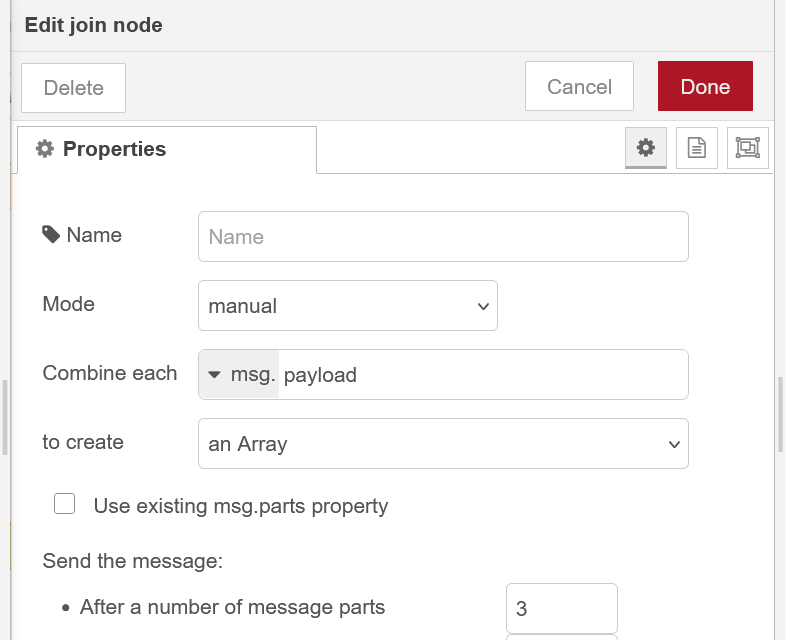Screen dimensions: 785x640
Task: Open the Mode dropdown set to manual
Action: [x=347, y=306]
